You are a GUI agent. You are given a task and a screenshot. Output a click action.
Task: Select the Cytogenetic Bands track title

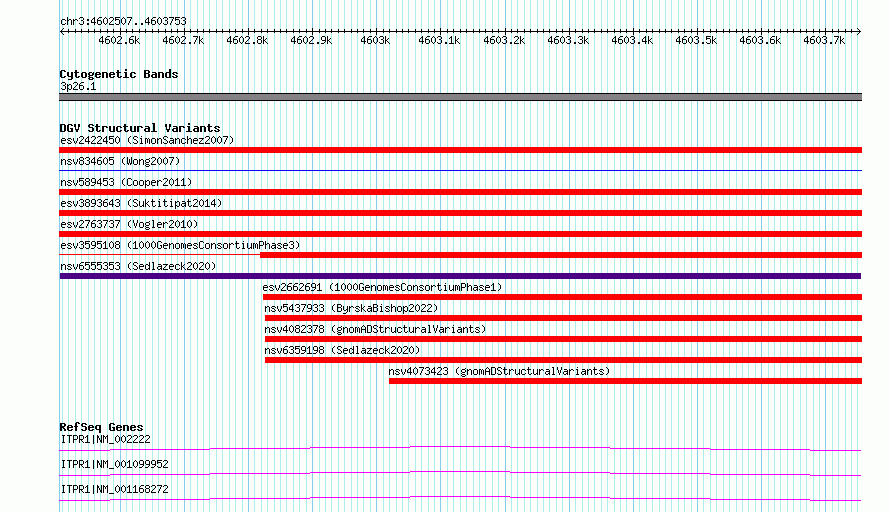[x=119, y=74]
